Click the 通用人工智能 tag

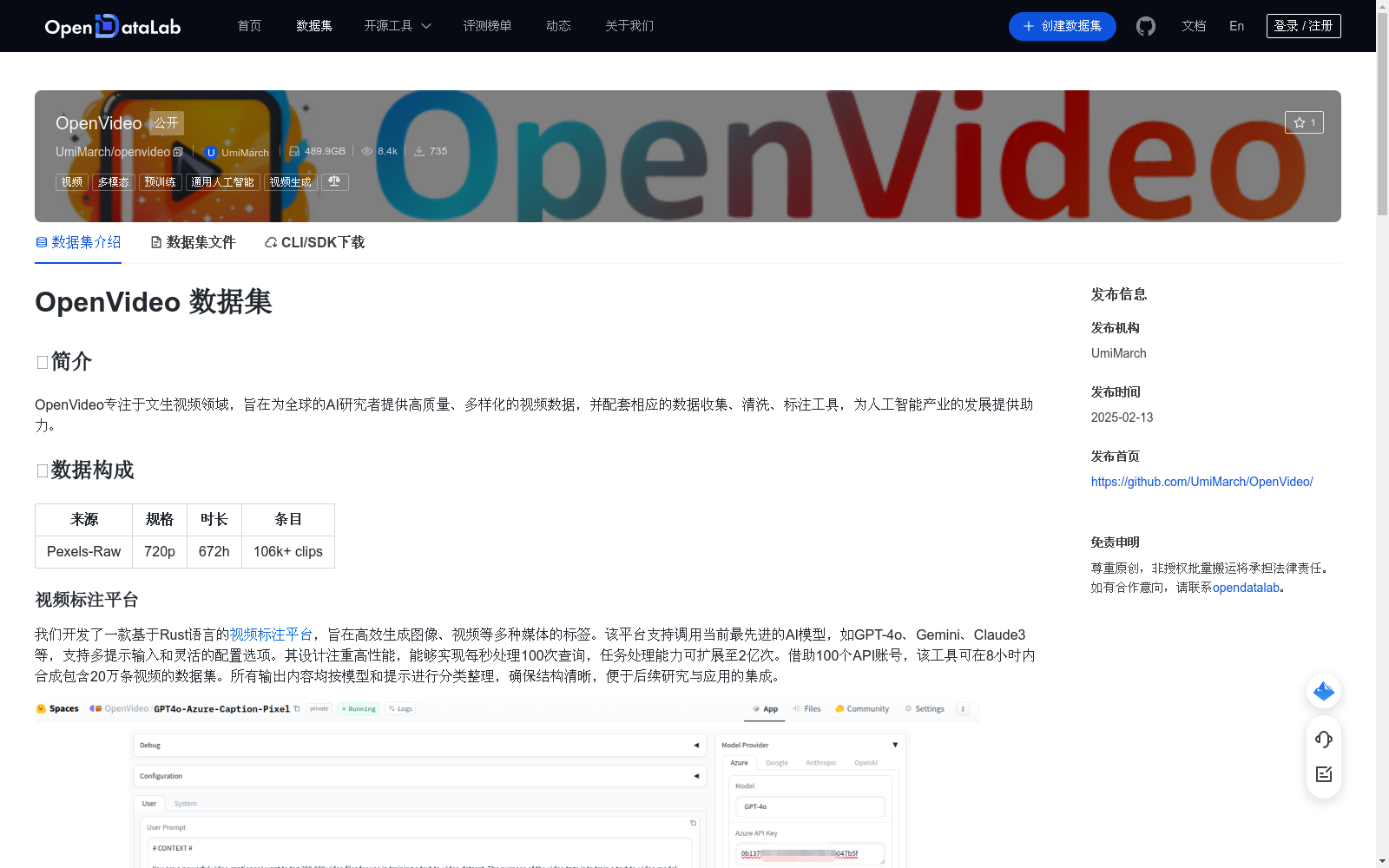coord(222,182)
